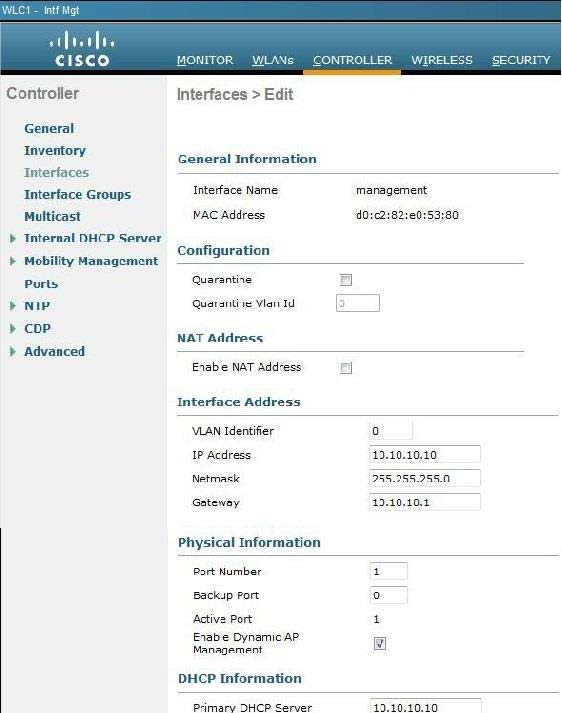Open the WIRELESS menu

(442, 60)
